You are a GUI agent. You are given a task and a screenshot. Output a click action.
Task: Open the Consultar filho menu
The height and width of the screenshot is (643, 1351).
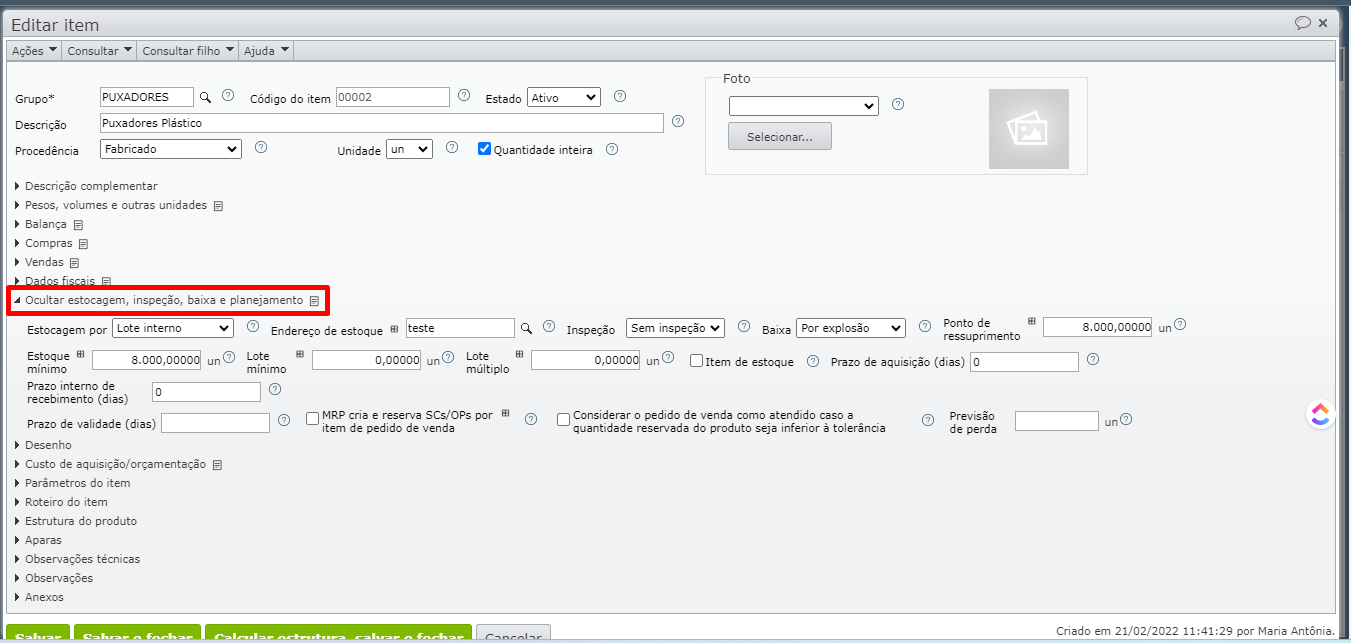coord(188,50)
